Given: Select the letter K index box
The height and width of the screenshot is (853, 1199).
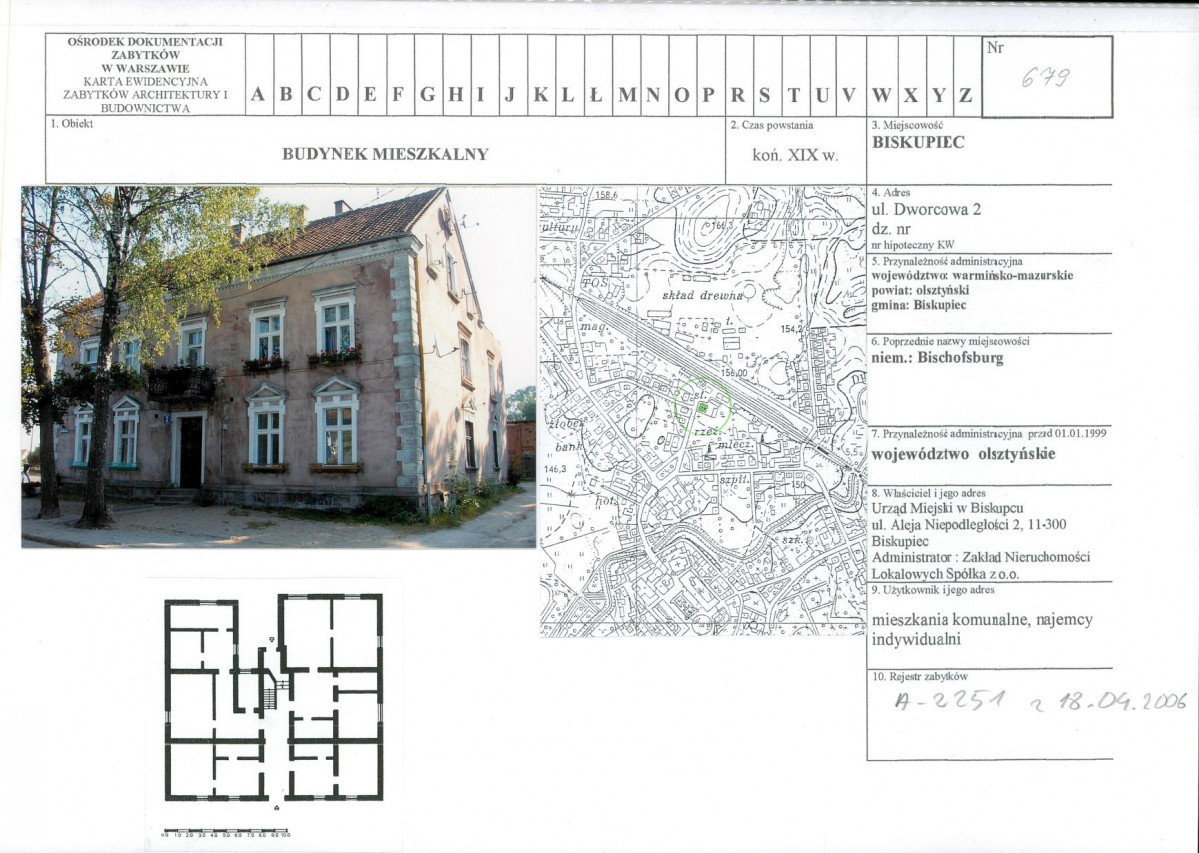Looking at the screenshot, I should click(x=541, y=75).
